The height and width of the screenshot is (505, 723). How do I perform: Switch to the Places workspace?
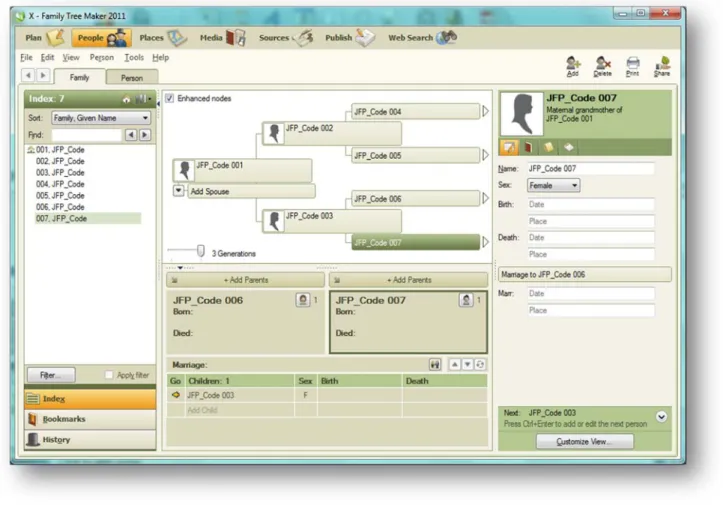click(162, 38)
